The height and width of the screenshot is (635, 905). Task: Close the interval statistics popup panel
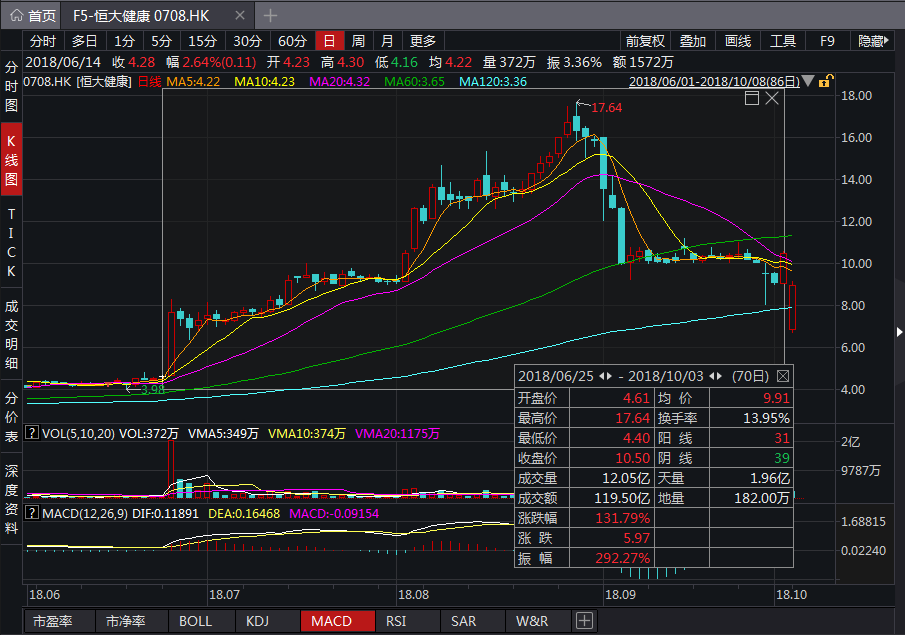[x=782, y=377]
